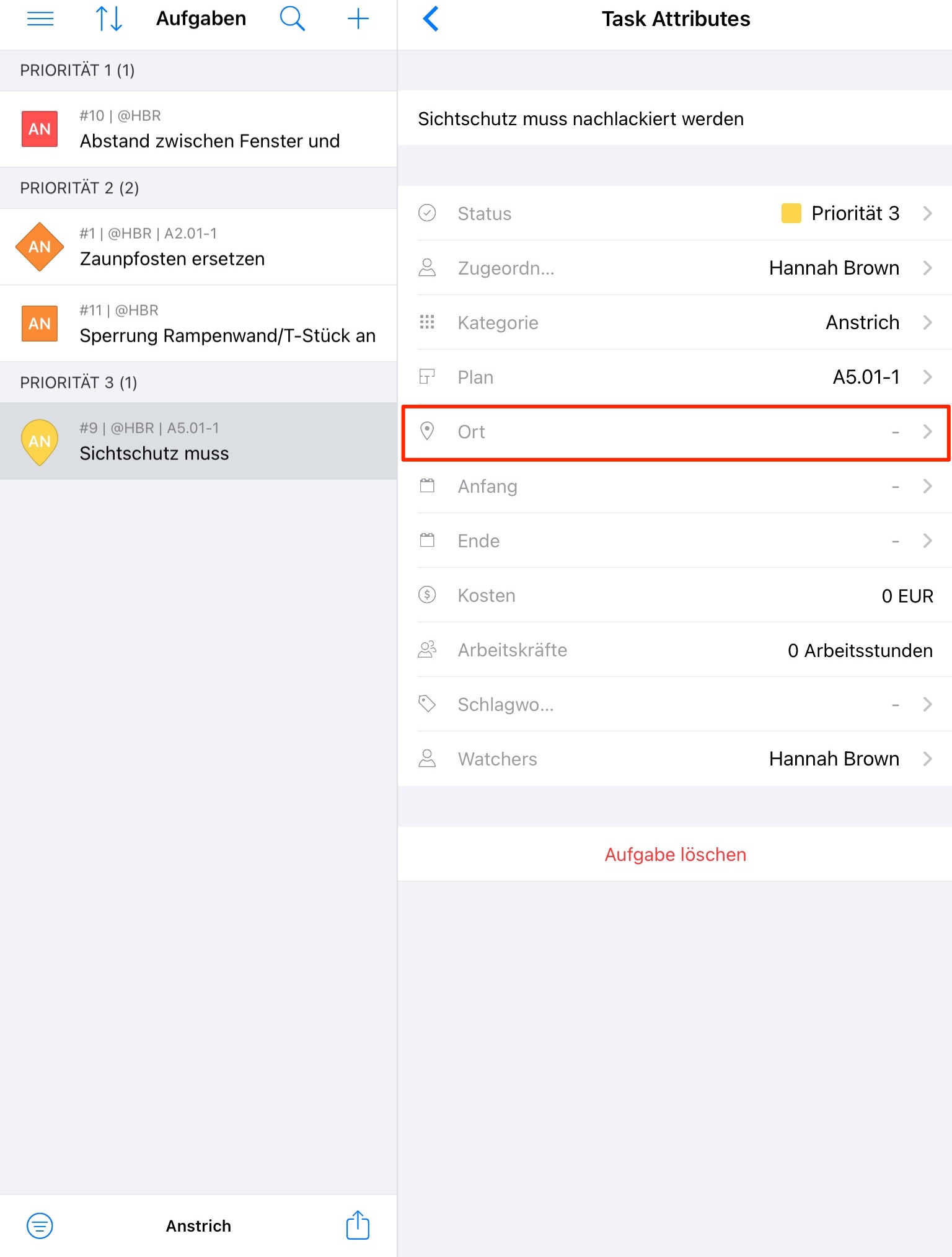952x1257 pixels.
Task: Open the filter icon in bottom bar
Action: [40, 1225]
